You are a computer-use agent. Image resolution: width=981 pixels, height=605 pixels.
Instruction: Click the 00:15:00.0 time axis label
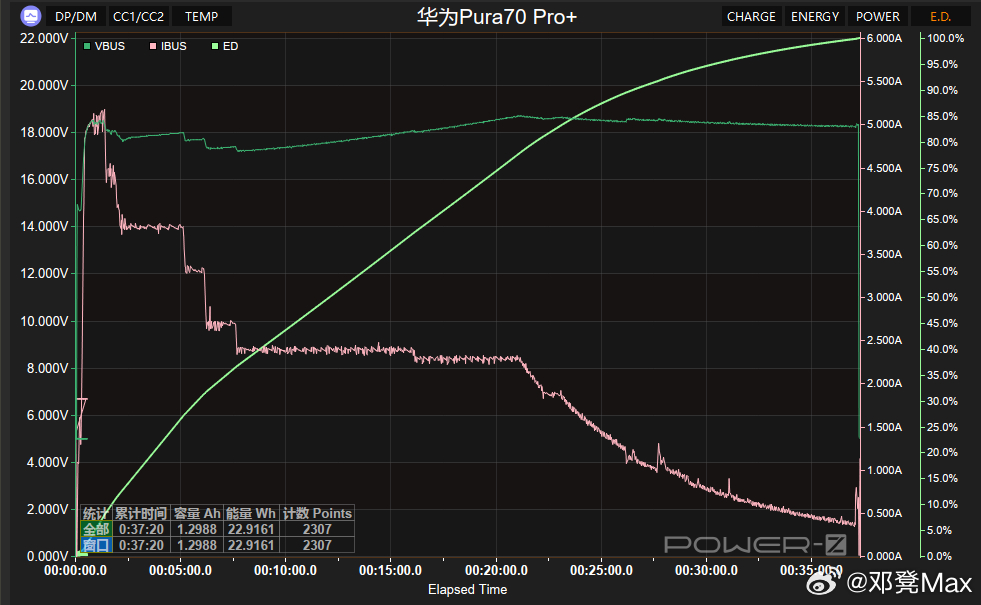click(x=390, y=571)
